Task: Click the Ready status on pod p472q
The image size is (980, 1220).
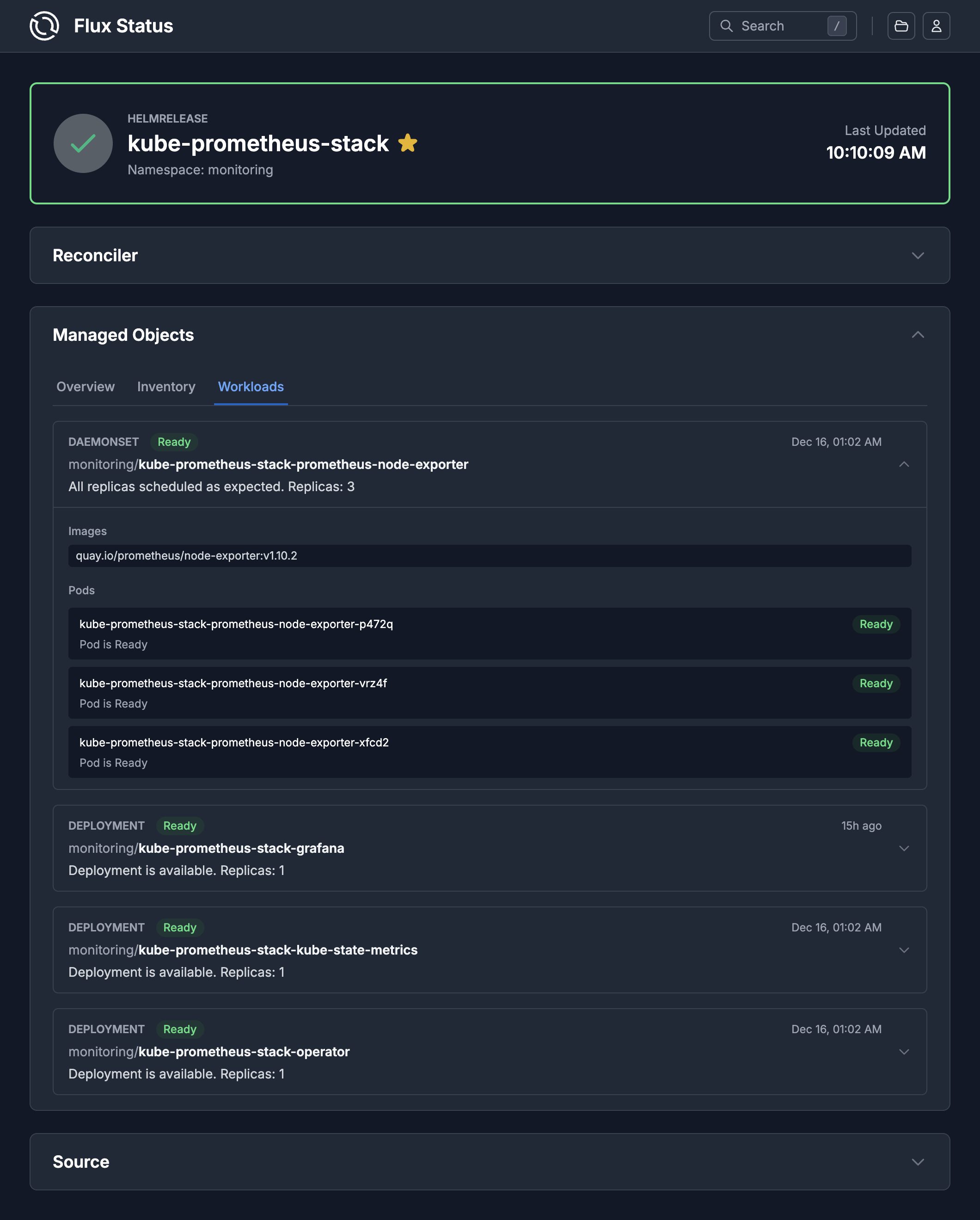Action: coord(876,624)
